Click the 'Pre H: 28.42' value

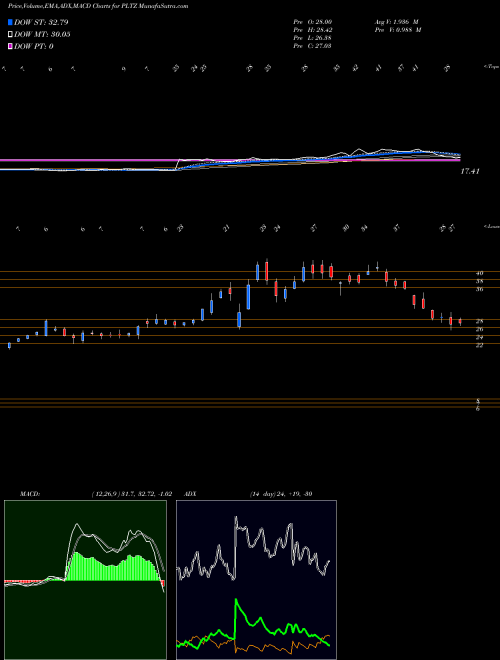313,30
